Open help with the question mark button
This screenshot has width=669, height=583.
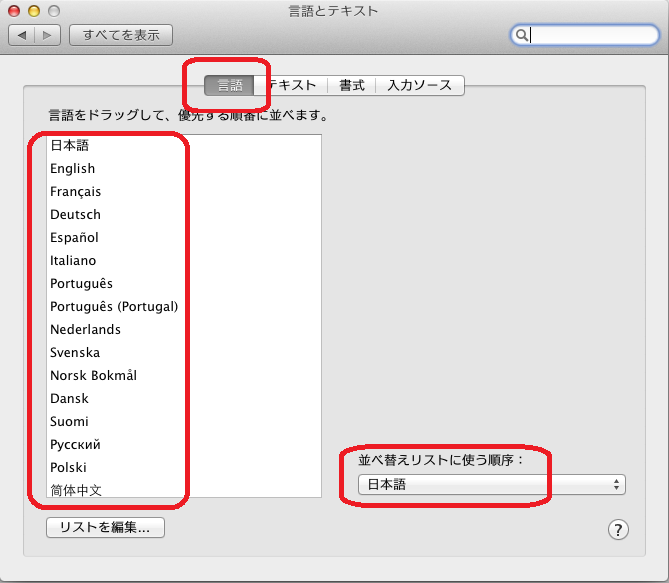618,530
